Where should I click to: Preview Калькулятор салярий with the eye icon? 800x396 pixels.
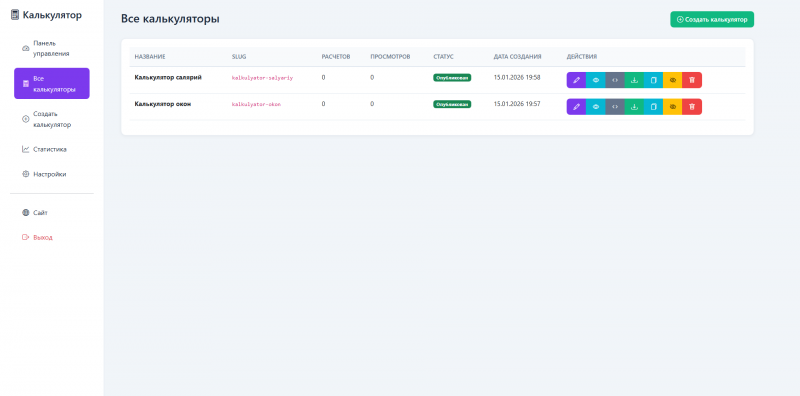[595, 80]
